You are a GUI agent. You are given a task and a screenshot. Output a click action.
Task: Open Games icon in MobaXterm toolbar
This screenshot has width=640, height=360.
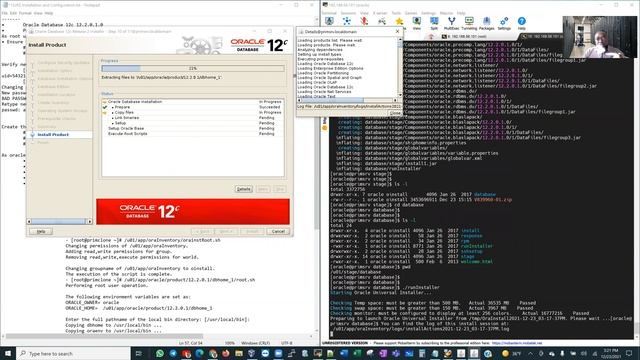point(382,22)
